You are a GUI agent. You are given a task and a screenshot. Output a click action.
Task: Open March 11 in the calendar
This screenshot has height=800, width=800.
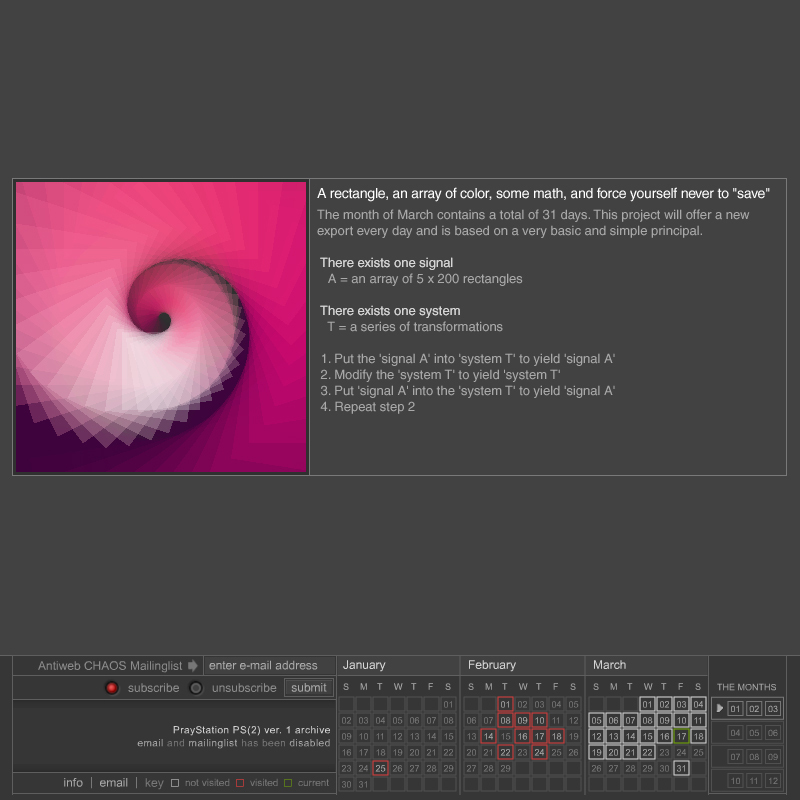698,720
